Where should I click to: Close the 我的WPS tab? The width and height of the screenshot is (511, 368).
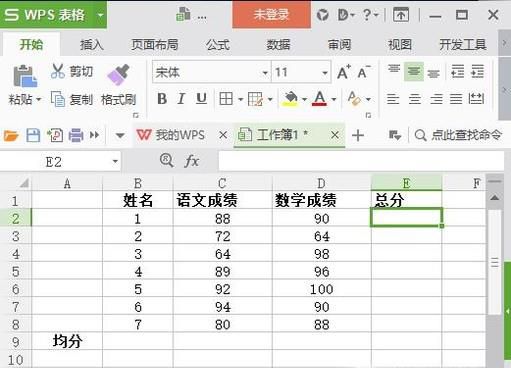pyautogui.click(x=223, y=135)
